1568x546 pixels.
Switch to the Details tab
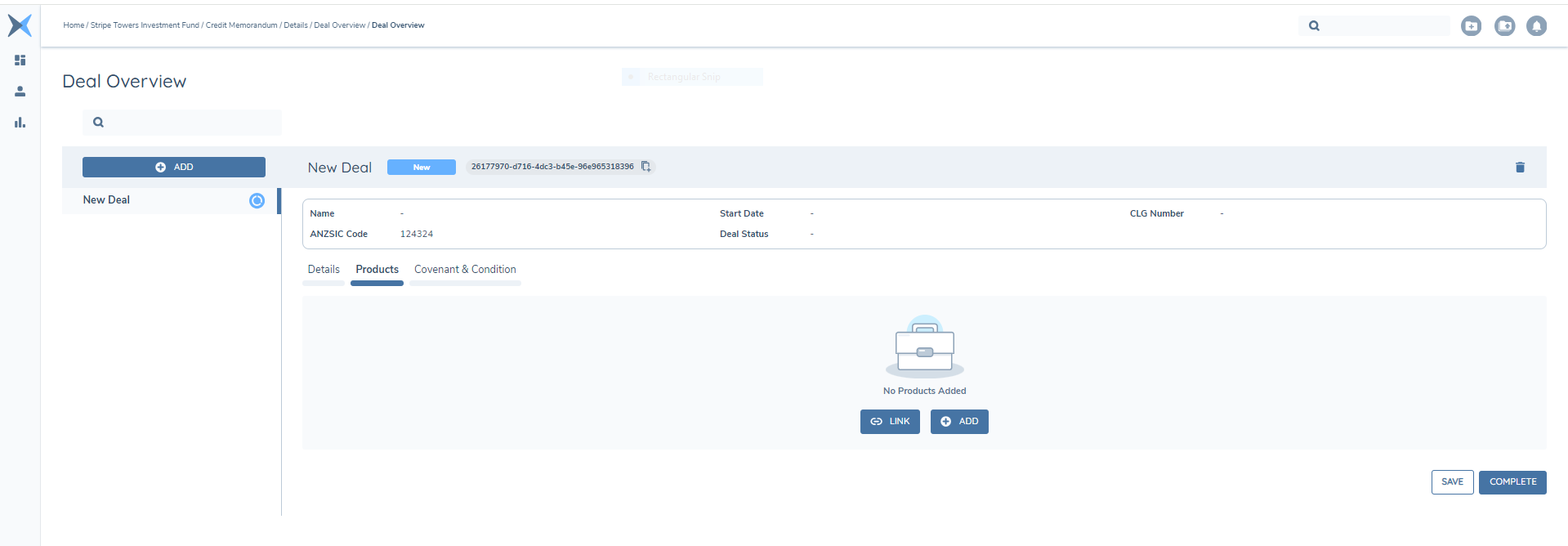coord(324,270)
